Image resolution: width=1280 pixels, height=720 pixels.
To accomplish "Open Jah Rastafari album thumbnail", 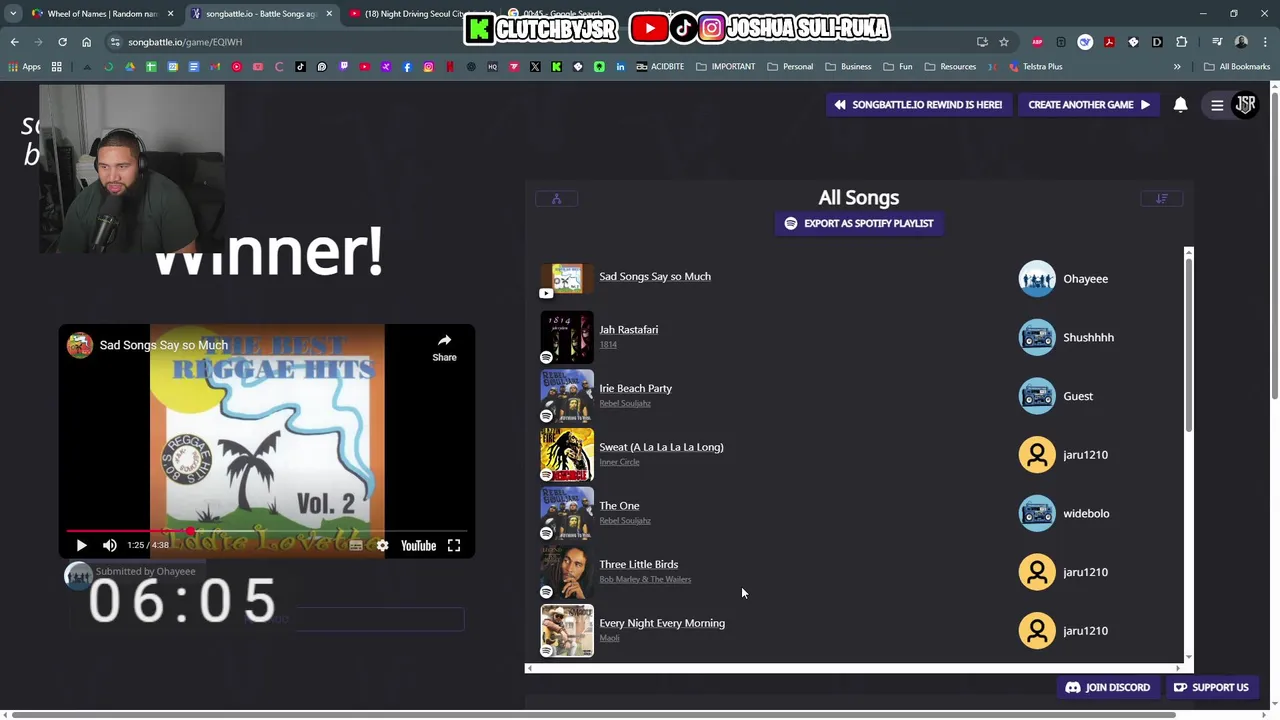I will click(567, 337).
